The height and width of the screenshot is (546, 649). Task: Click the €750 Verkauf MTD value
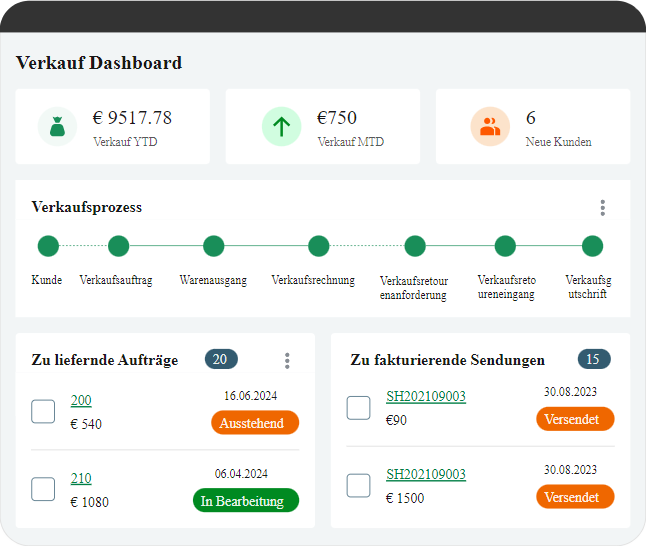click(x=337, y=118)
